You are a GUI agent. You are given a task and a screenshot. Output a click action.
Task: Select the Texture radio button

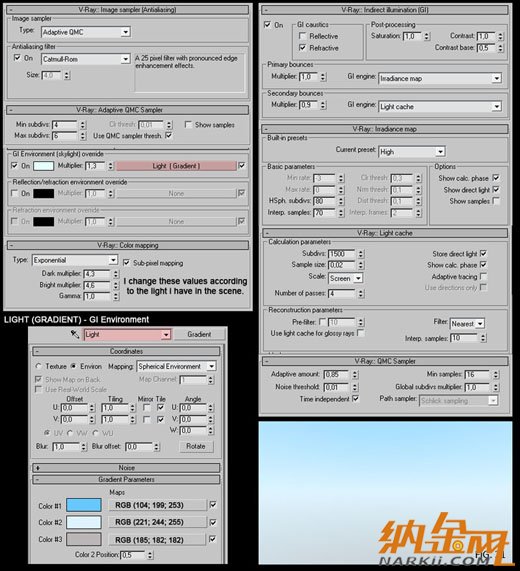click(39, 366)
